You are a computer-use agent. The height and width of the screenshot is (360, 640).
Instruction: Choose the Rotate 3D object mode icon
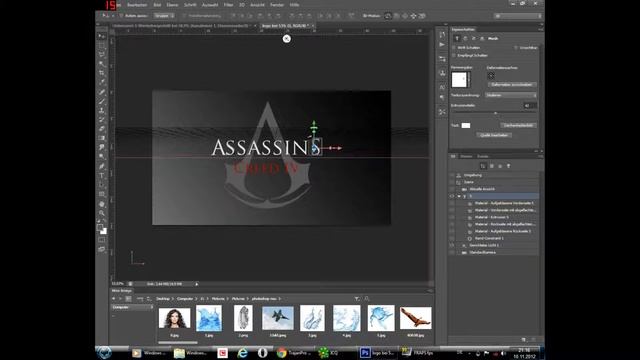coord(388,16)
